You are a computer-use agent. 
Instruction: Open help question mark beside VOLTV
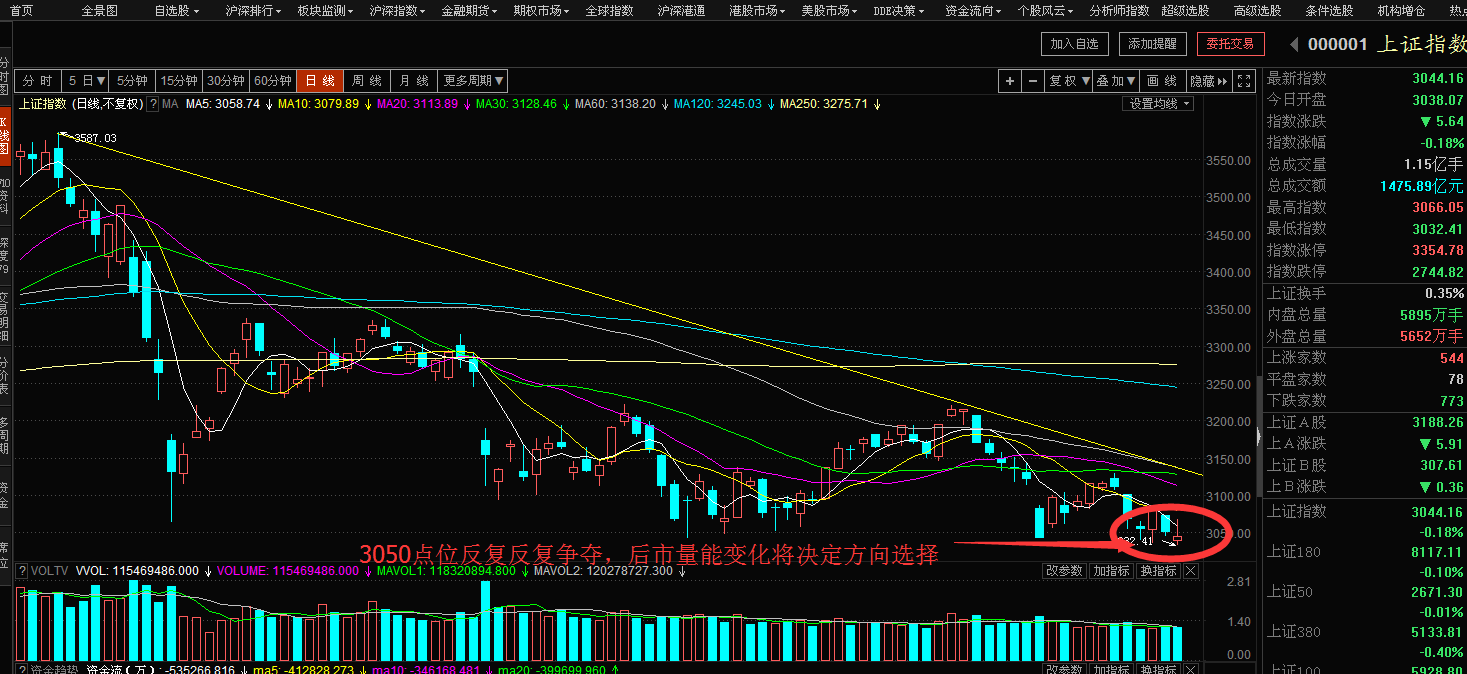tap(23, 571)
